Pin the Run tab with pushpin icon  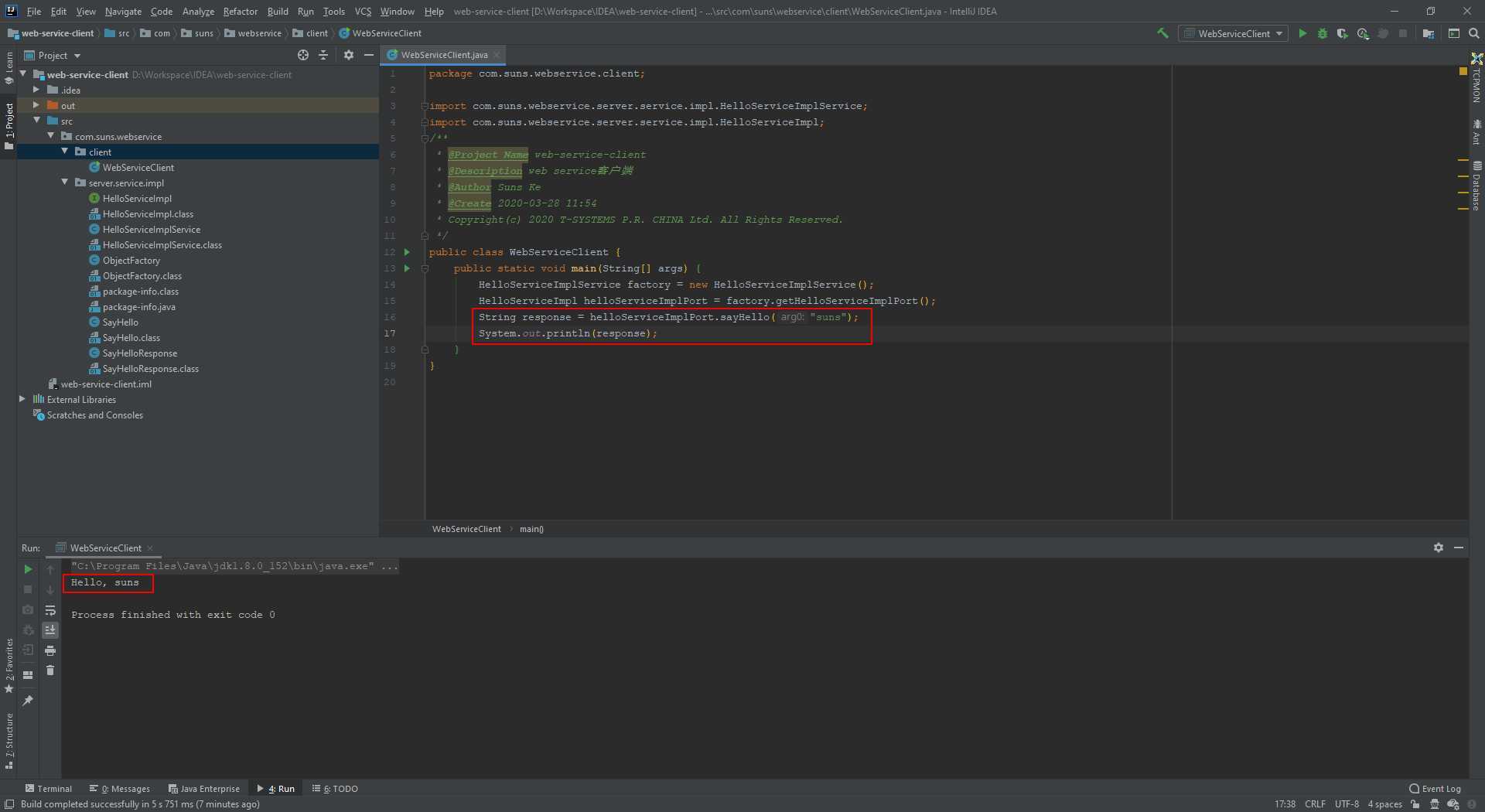click(x=28, y=701)
